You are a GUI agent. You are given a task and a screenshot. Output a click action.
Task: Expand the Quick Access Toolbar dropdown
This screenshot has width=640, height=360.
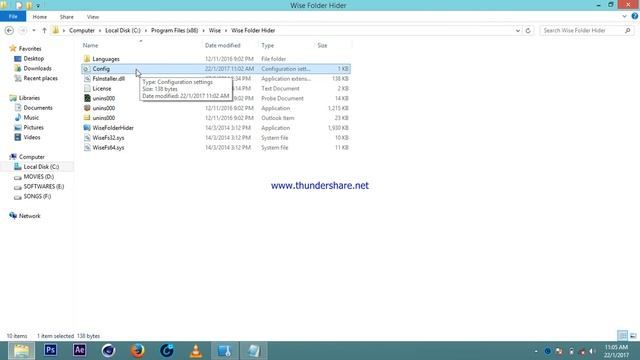(x=38, y=6)
